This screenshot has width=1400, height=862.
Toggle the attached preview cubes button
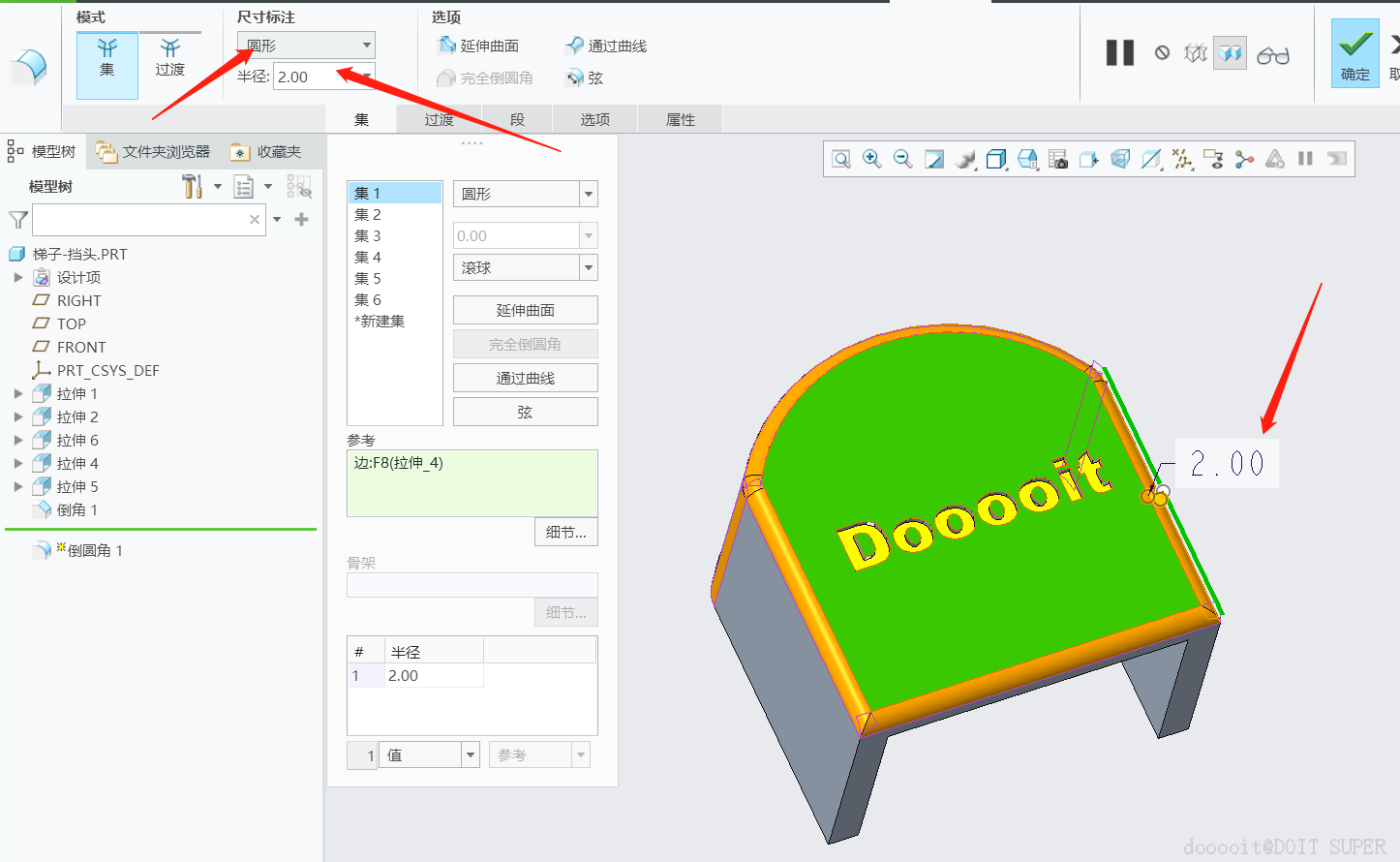pos(1231,53)
